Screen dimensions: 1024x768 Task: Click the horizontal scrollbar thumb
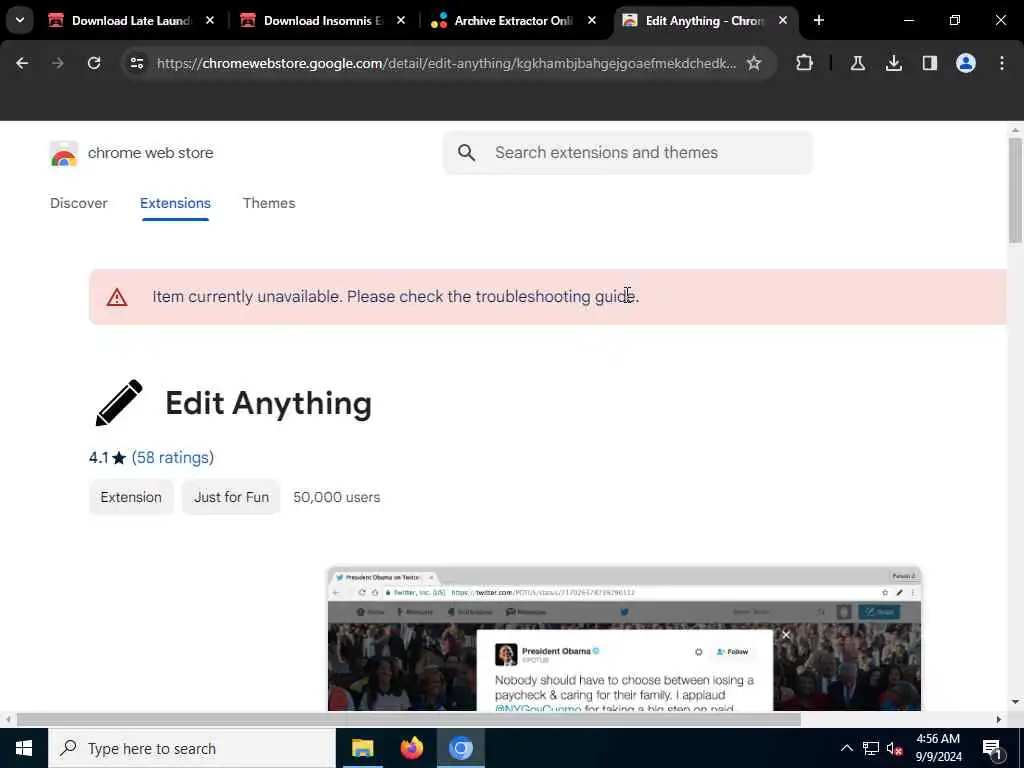tap(409, 720)
